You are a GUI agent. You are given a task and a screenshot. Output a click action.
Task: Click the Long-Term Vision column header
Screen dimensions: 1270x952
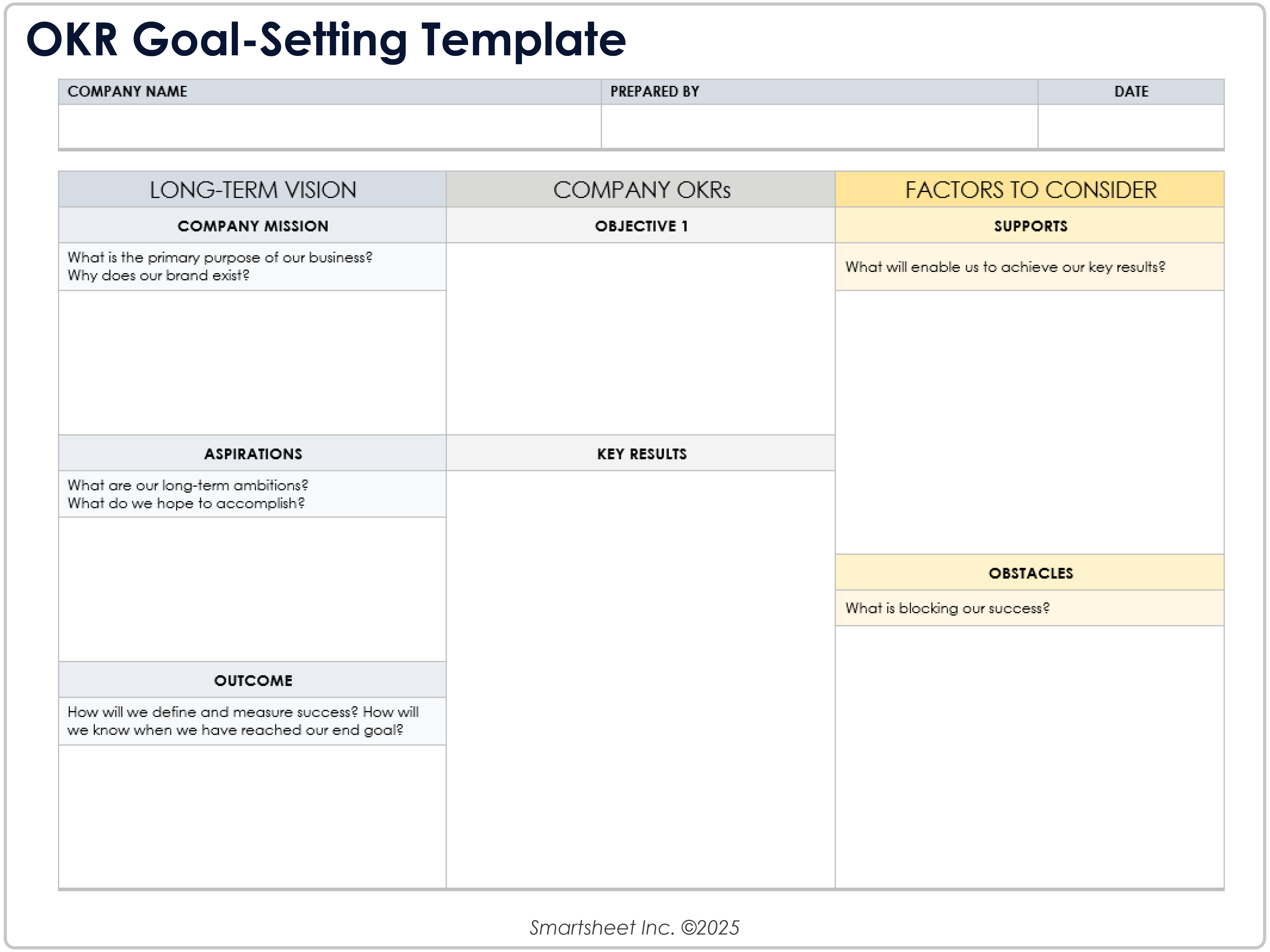coord(253,189)
